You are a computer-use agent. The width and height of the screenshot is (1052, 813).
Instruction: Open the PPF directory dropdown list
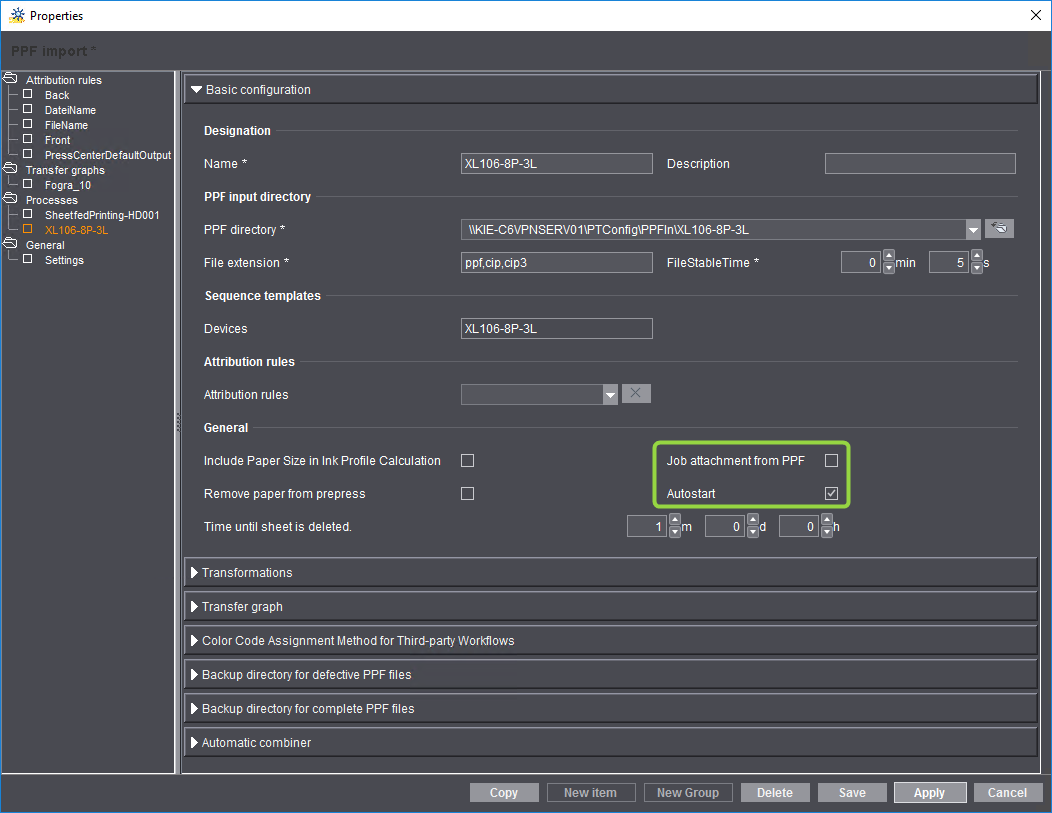pos(973,228)
